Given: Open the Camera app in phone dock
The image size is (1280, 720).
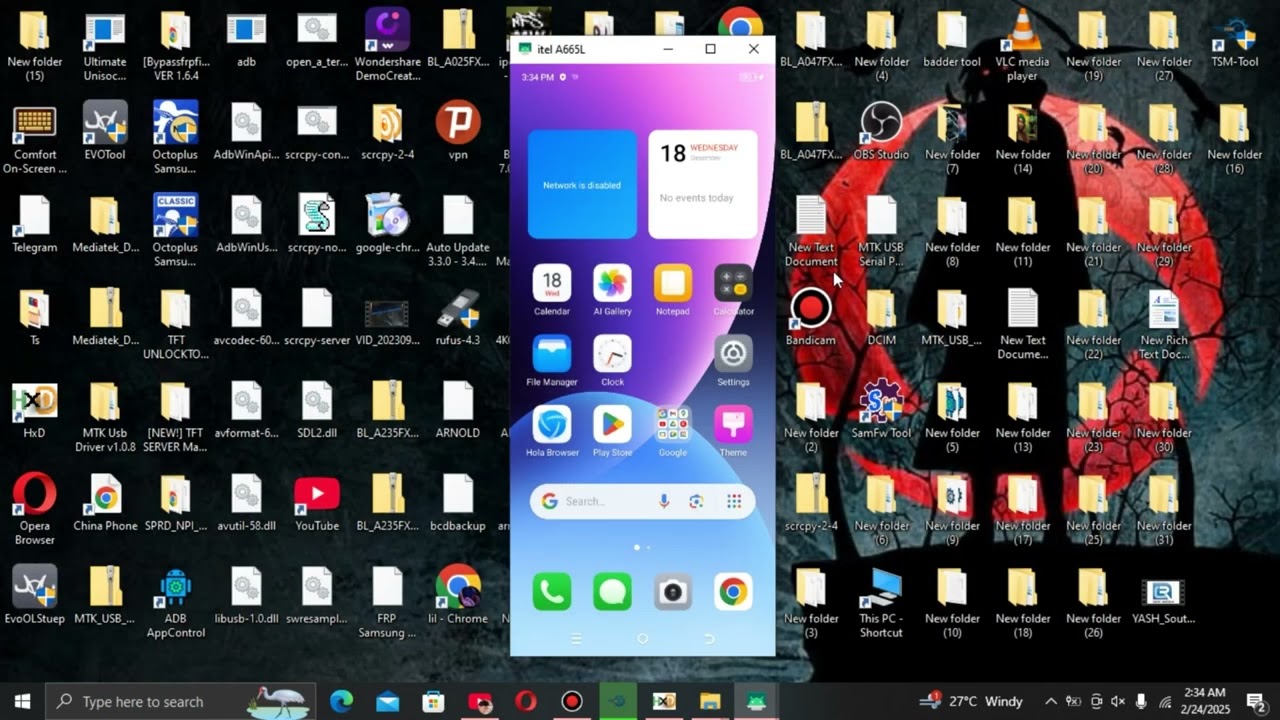Looking at the screenshot, I should pyautogui.click(x=673, y=592).
